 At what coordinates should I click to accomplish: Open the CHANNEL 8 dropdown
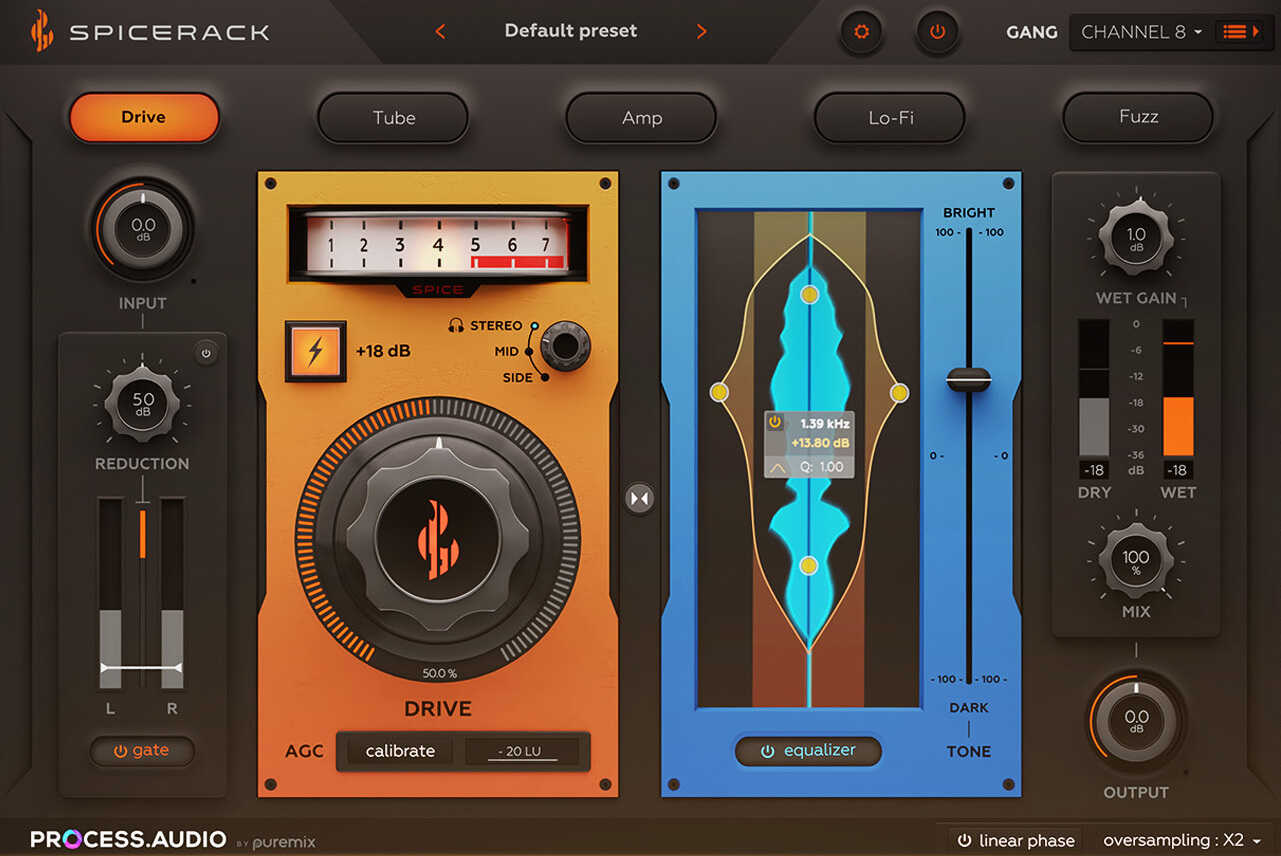pos(1139,31)
